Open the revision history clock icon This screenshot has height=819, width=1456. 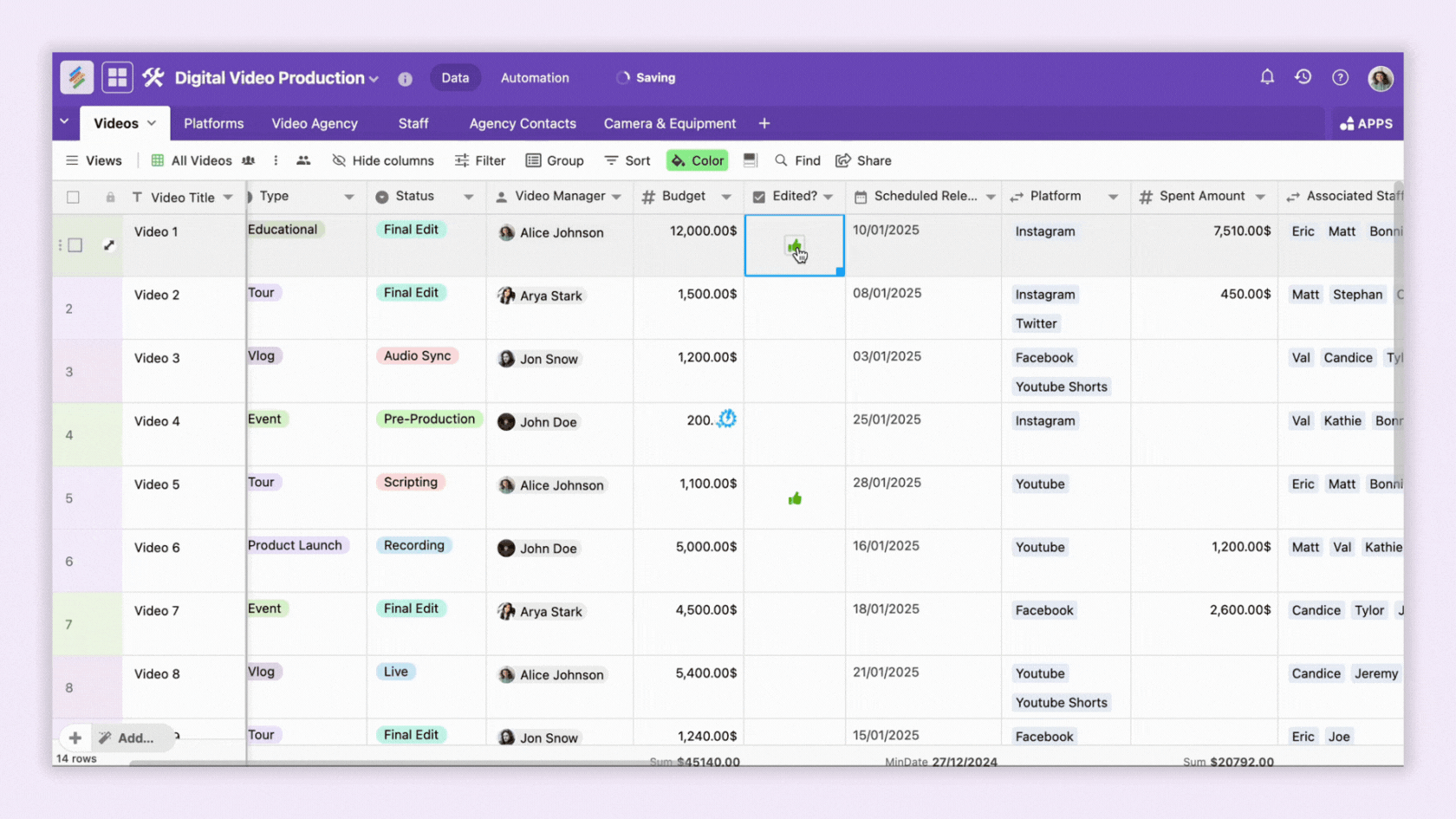pyautogui.click(x=1303, y=77)
